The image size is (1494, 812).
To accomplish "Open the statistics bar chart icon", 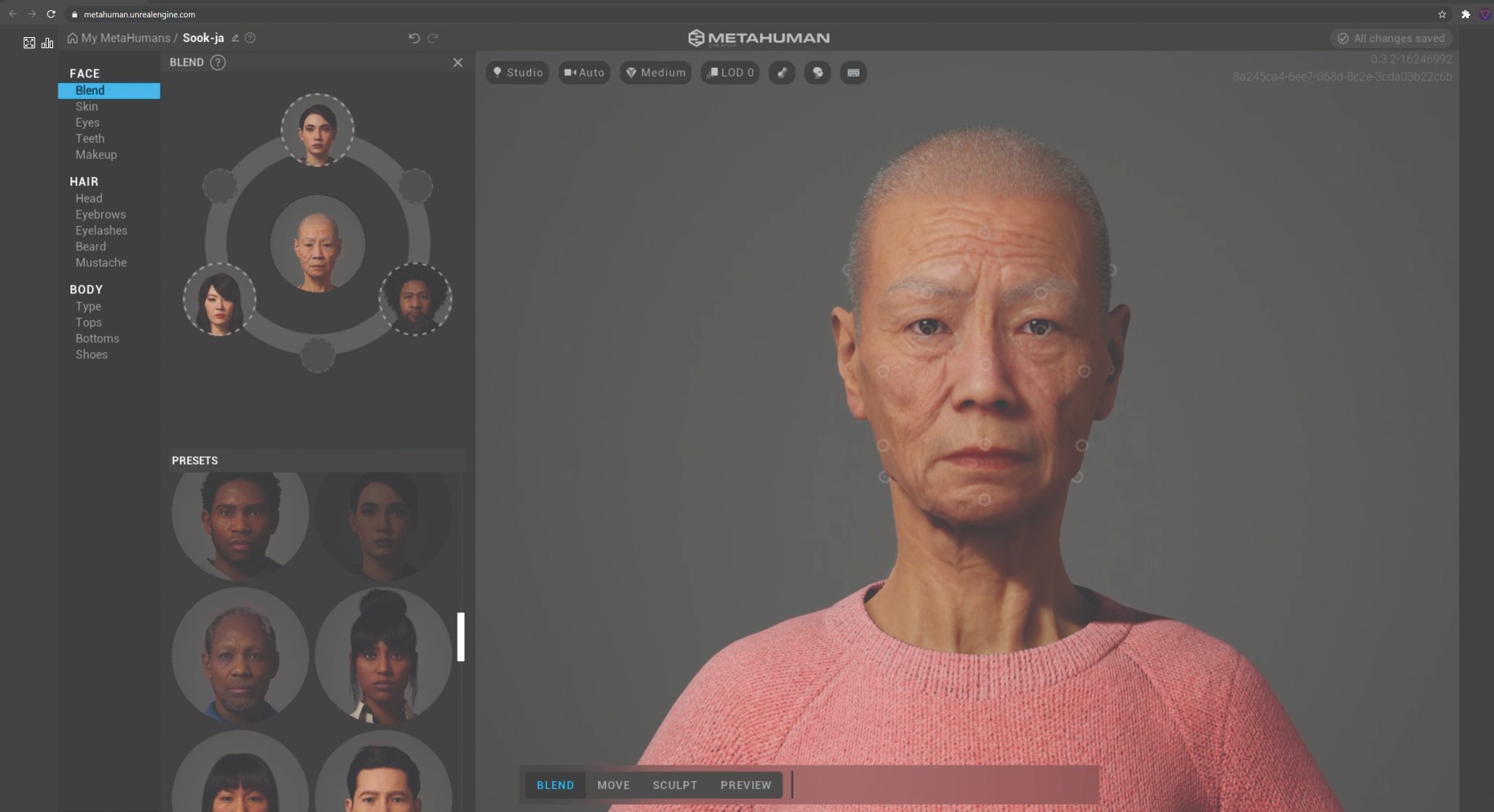I will click(47, 43).
